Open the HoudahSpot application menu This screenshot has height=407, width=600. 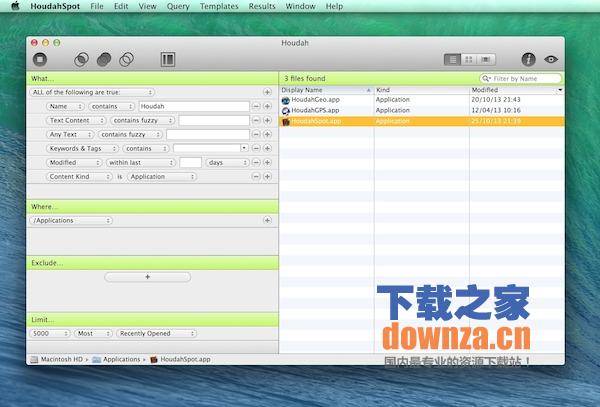click(55, 6)
